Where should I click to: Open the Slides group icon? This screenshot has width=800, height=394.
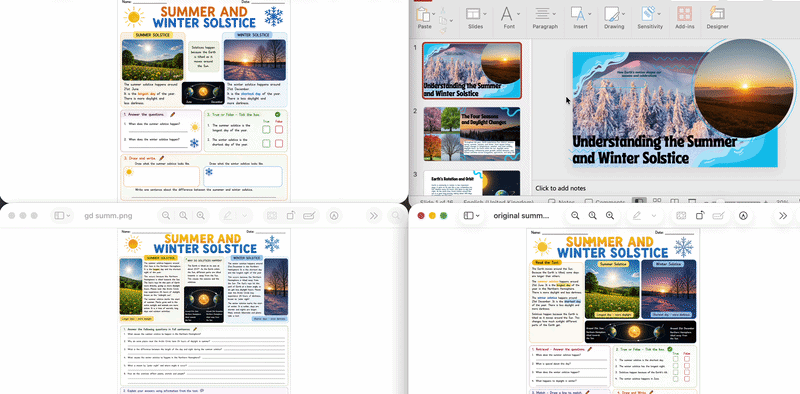(x=472, y=14)
